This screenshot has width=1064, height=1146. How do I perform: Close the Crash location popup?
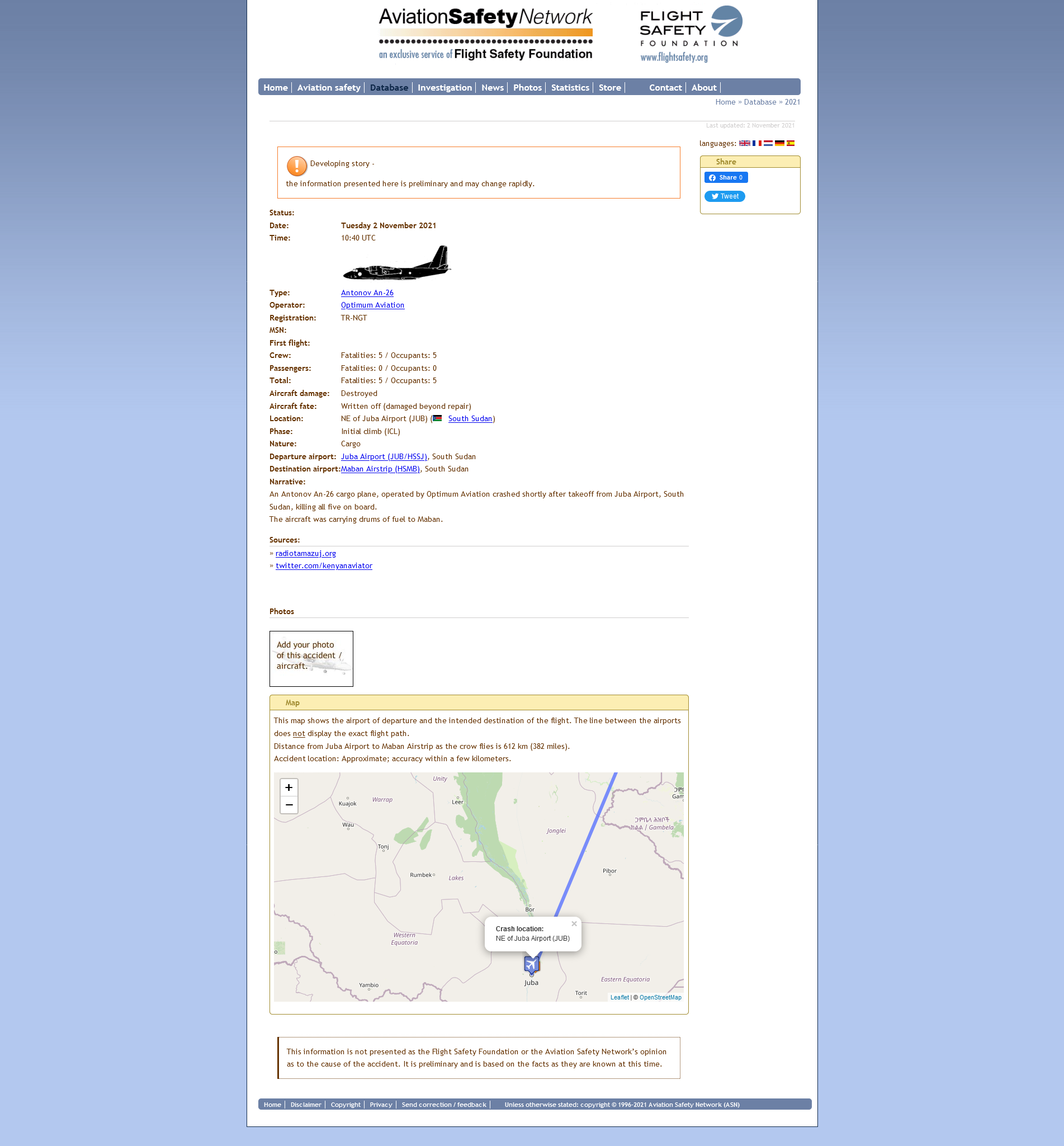point(574,924)
